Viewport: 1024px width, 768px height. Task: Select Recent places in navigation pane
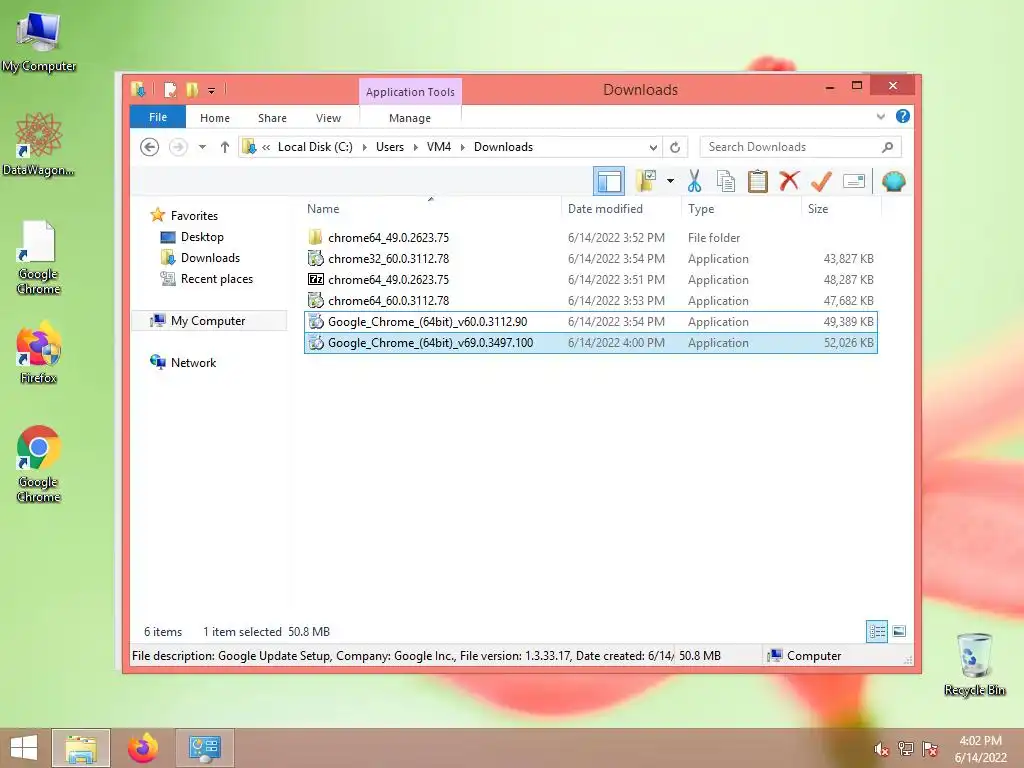point(217,279)
